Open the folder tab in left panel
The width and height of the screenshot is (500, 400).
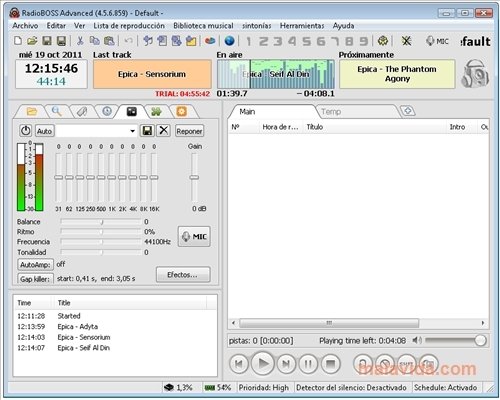pos(31,111)
